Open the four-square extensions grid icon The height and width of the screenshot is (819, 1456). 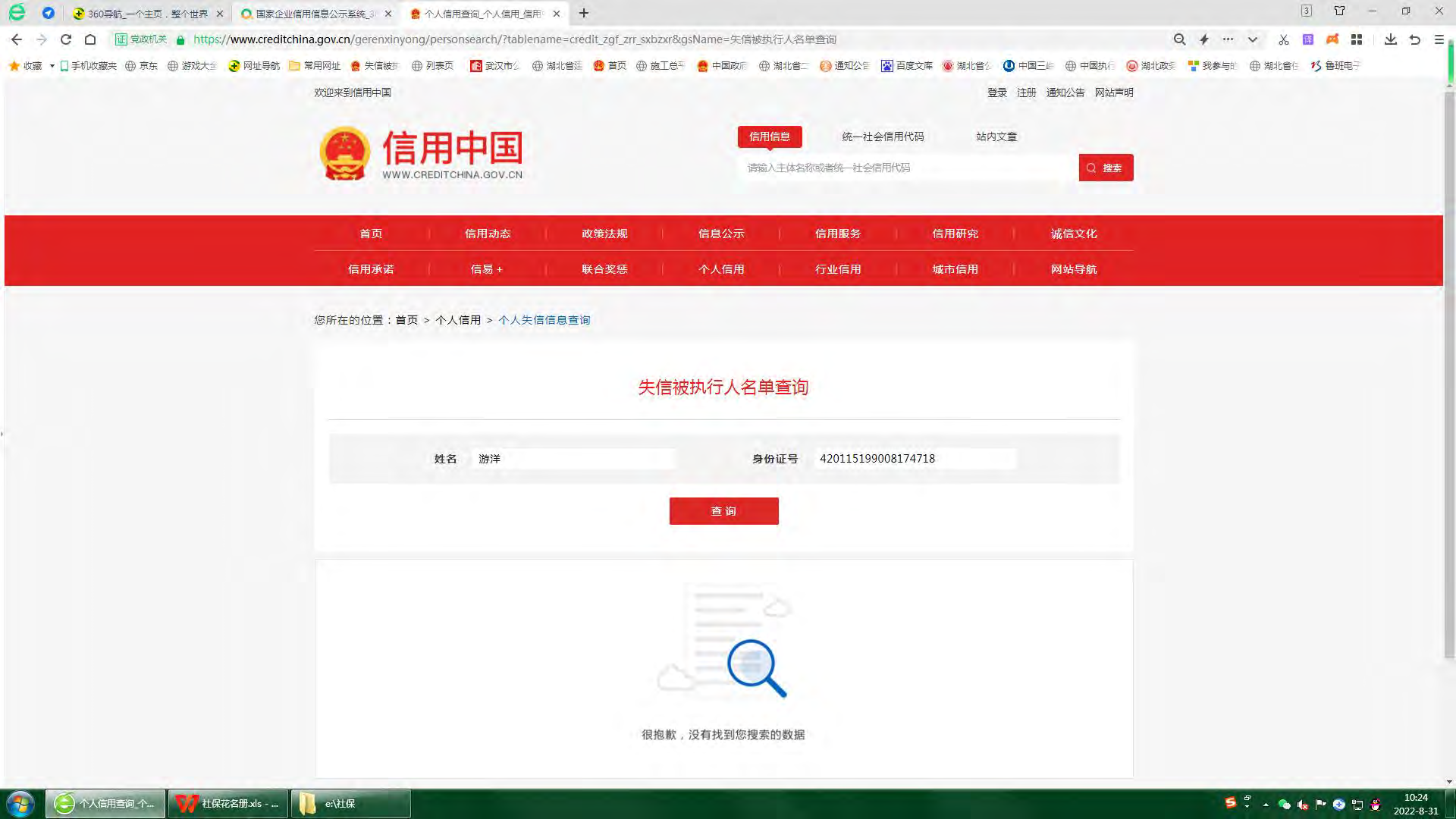(x=1357, y=39)
